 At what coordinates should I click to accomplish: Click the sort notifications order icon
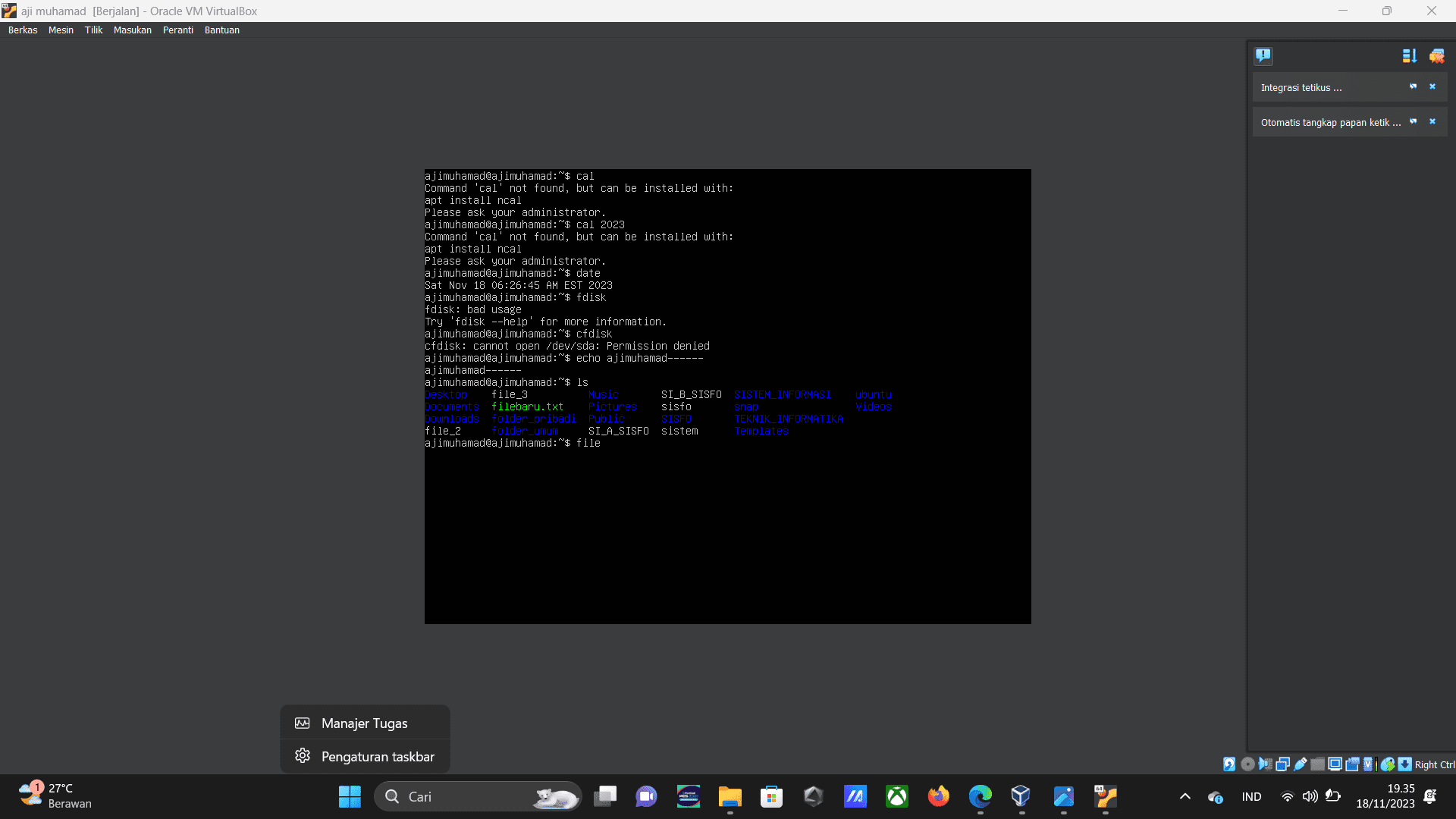pyautogui.click(x=1410, y=56)
